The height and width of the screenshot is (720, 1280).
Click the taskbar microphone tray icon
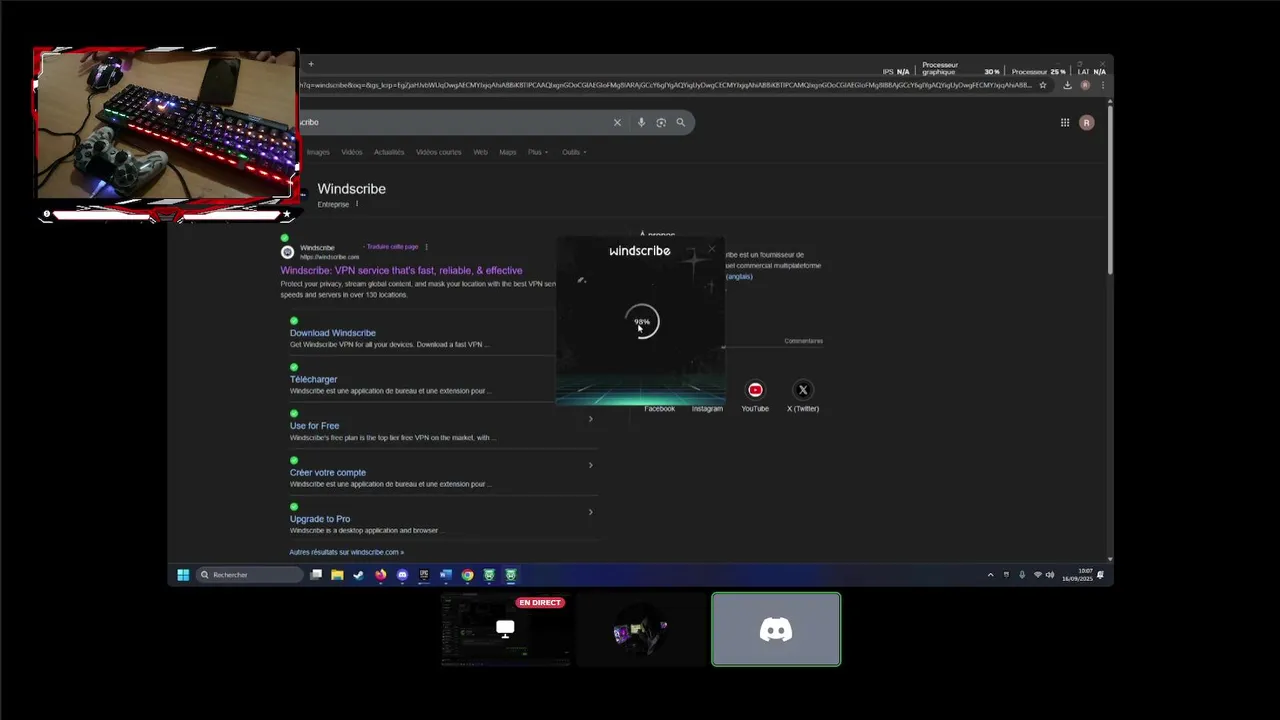tap(1022, 575)
